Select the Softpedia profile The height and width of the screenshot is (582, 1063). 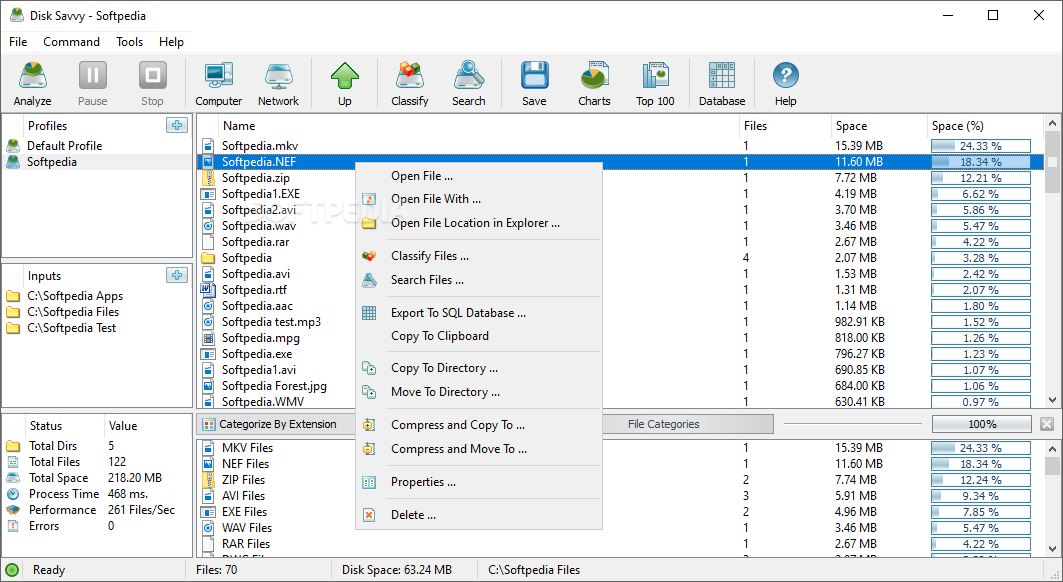pyautogui.click(x=52, y=161)
